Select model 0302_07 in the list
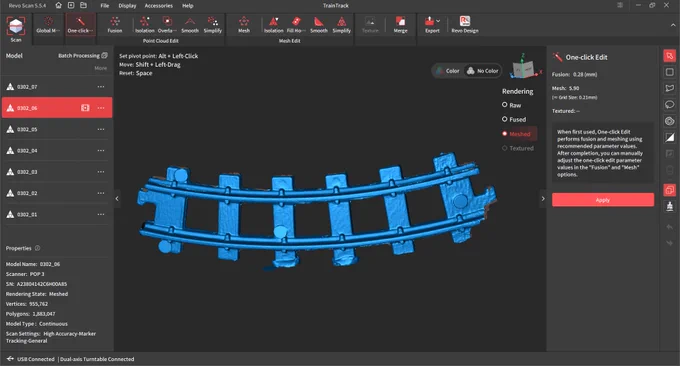Screen dimensions: 680x366 pos(57,87)
